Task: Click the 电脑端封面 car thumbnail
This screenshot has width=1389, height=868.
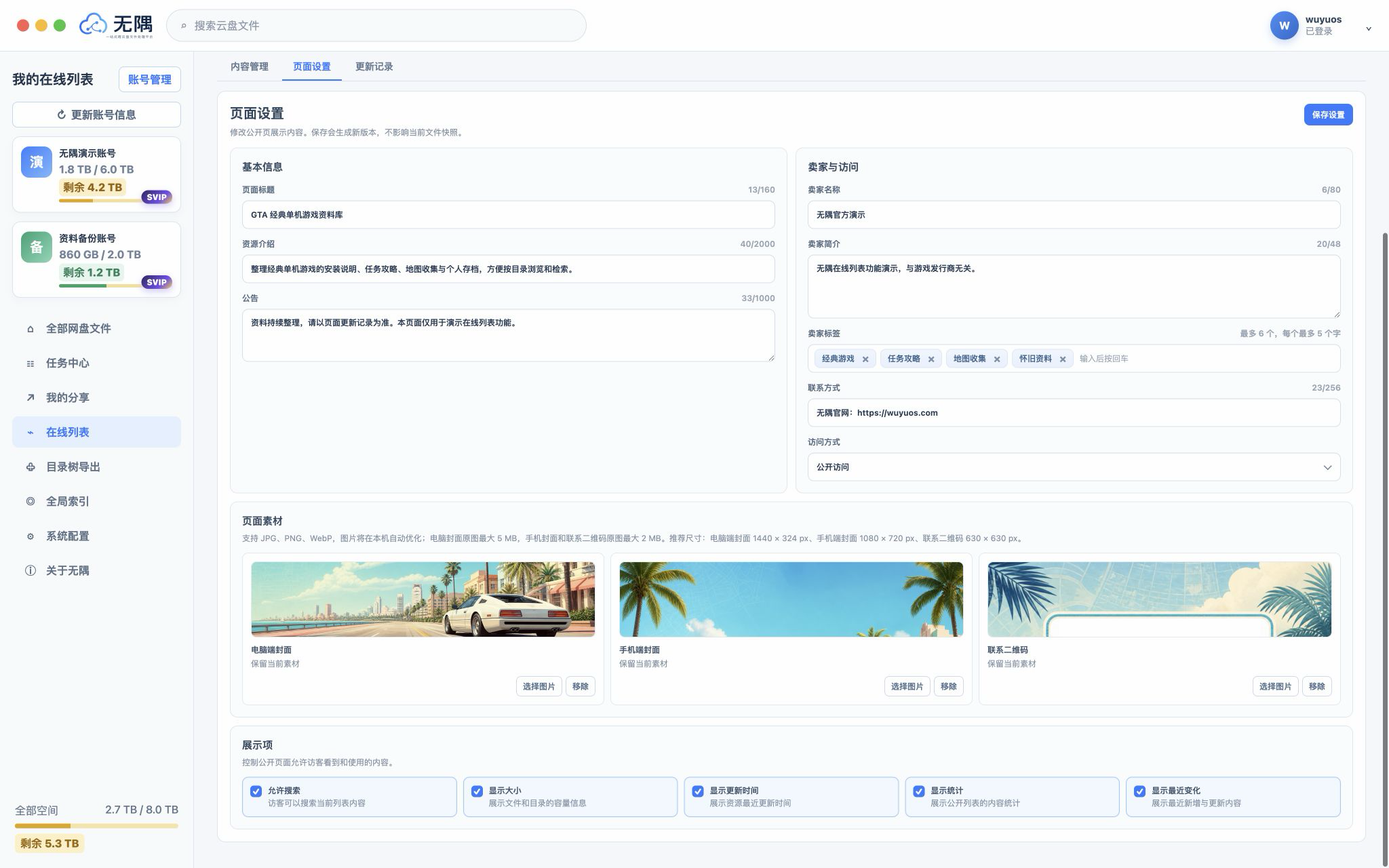Action: coord(423,599)
